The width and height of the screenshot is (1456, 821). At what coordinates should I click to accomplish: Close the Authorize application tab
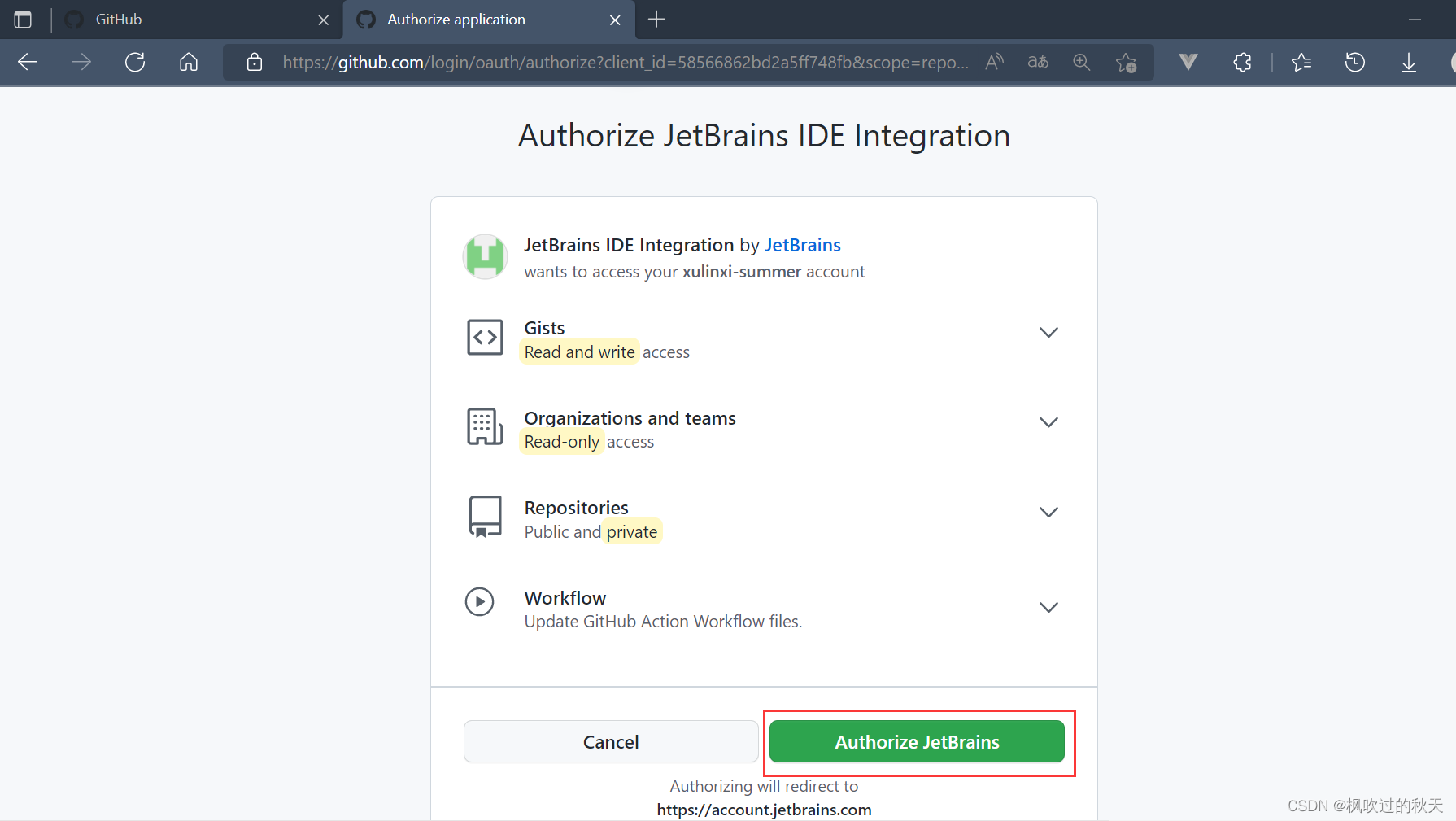pyautogui.click(x=615, y=20)
